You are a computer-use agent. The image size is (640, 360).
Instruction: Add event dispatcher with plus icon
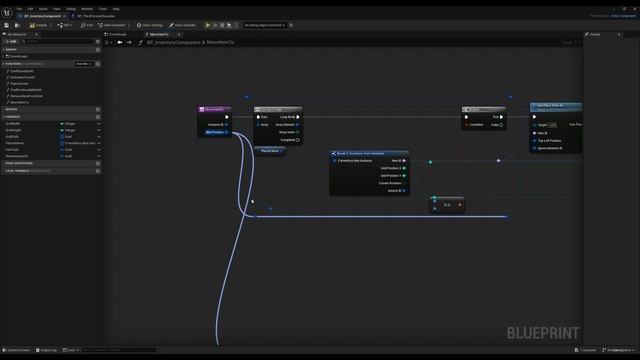98,163
